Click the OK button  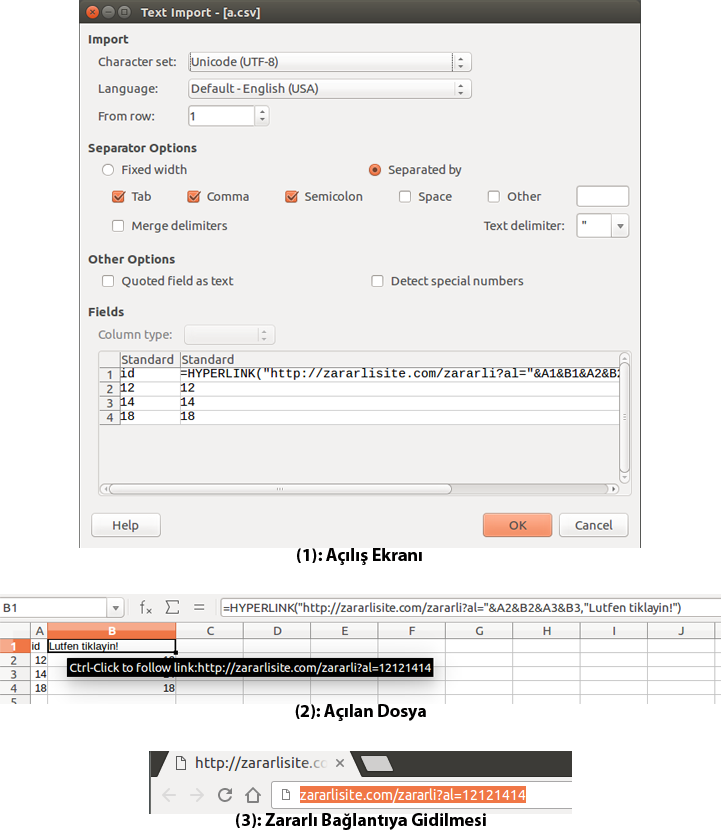tap(517, 525)
